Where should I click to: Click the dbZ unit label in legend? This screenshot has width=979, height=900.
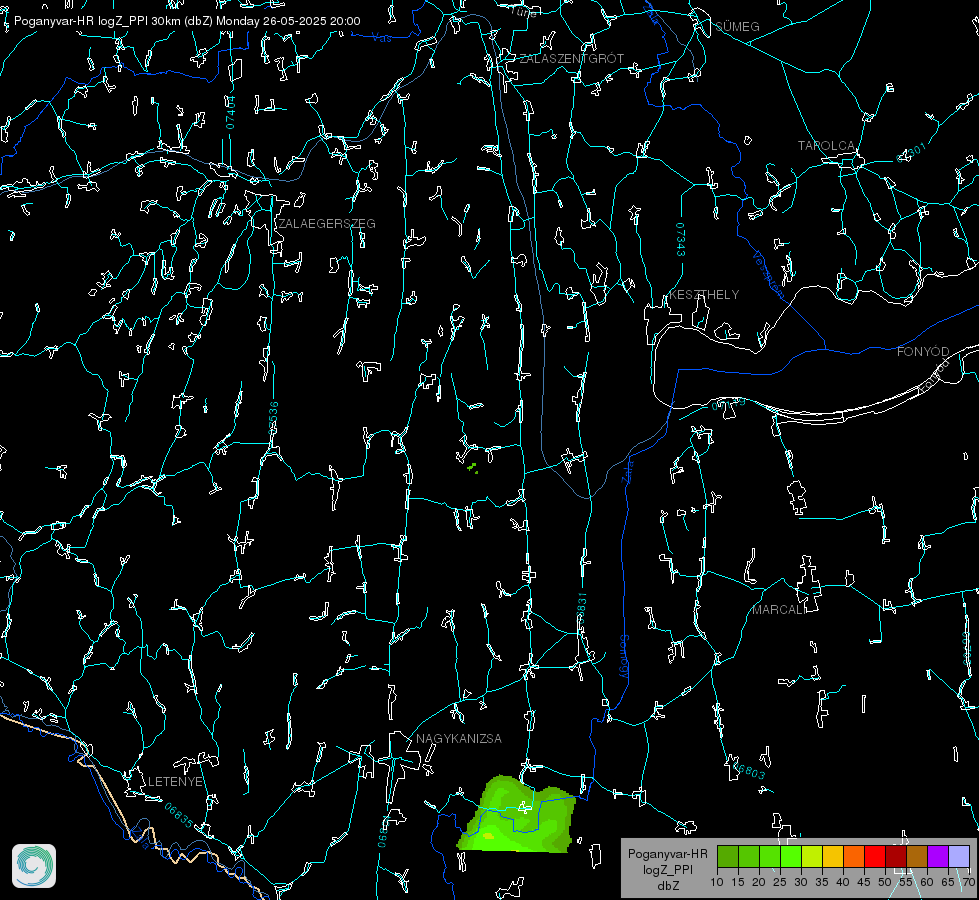(667, 886)
